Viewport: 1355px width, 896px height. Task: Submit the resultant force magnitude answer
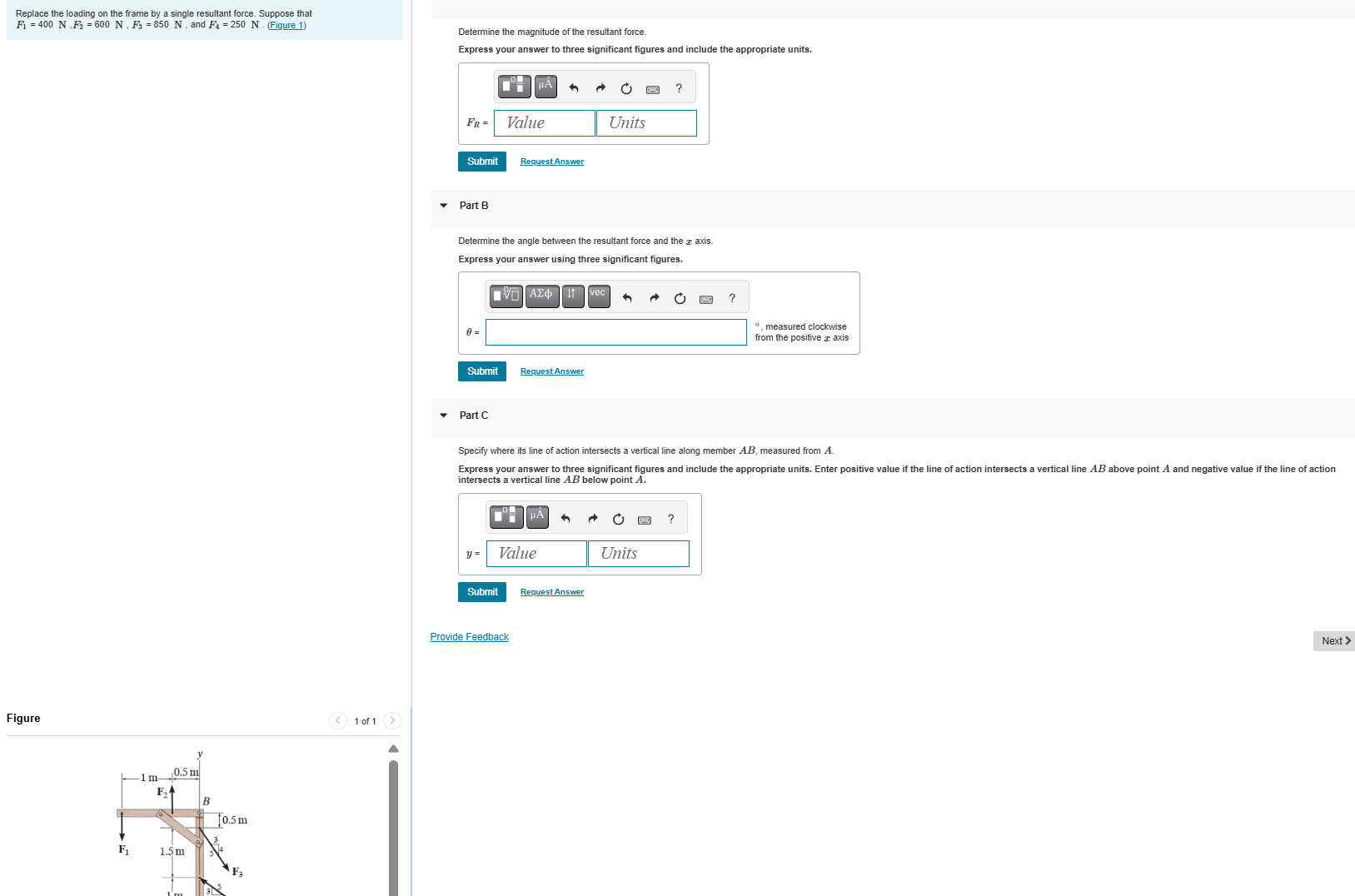click(x=482, y=162)
